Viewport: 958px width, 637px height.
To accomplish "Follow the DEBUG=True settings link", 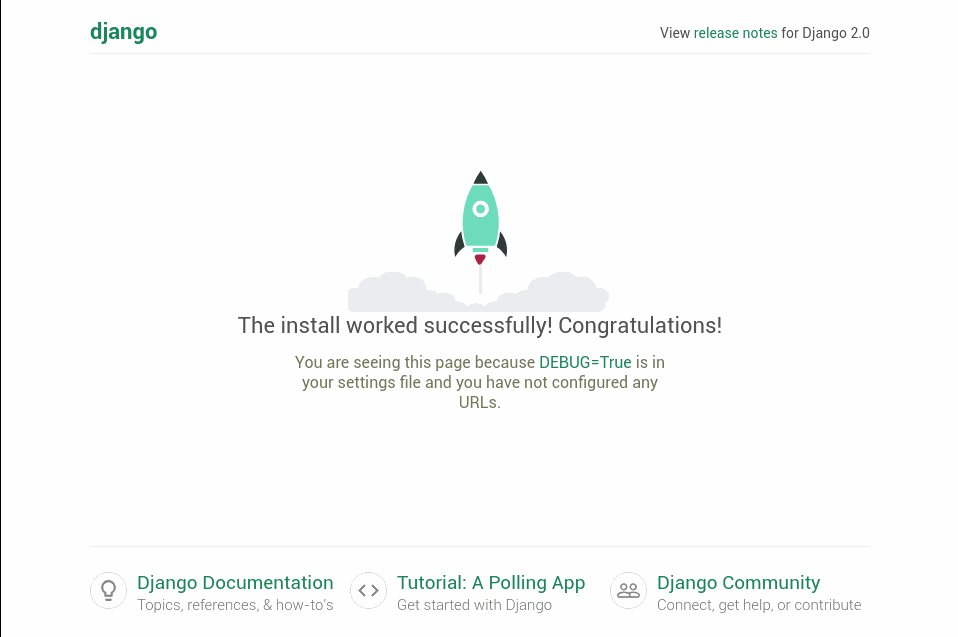I will (585, 362).
